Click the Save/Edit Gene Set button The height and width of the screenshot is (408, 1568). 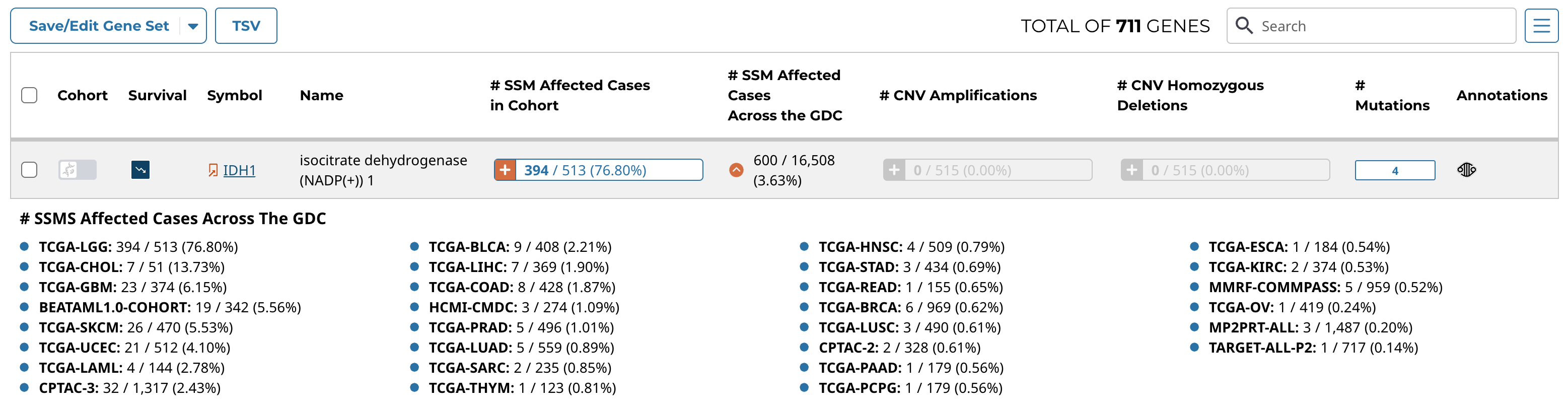click(x=99, y=26)
